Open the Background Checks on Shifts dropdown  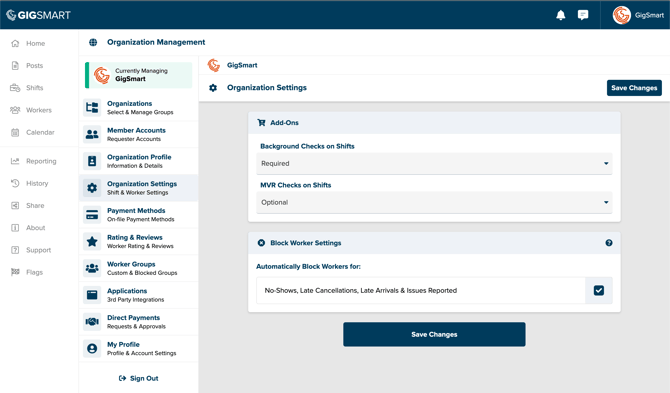point(434,164)
